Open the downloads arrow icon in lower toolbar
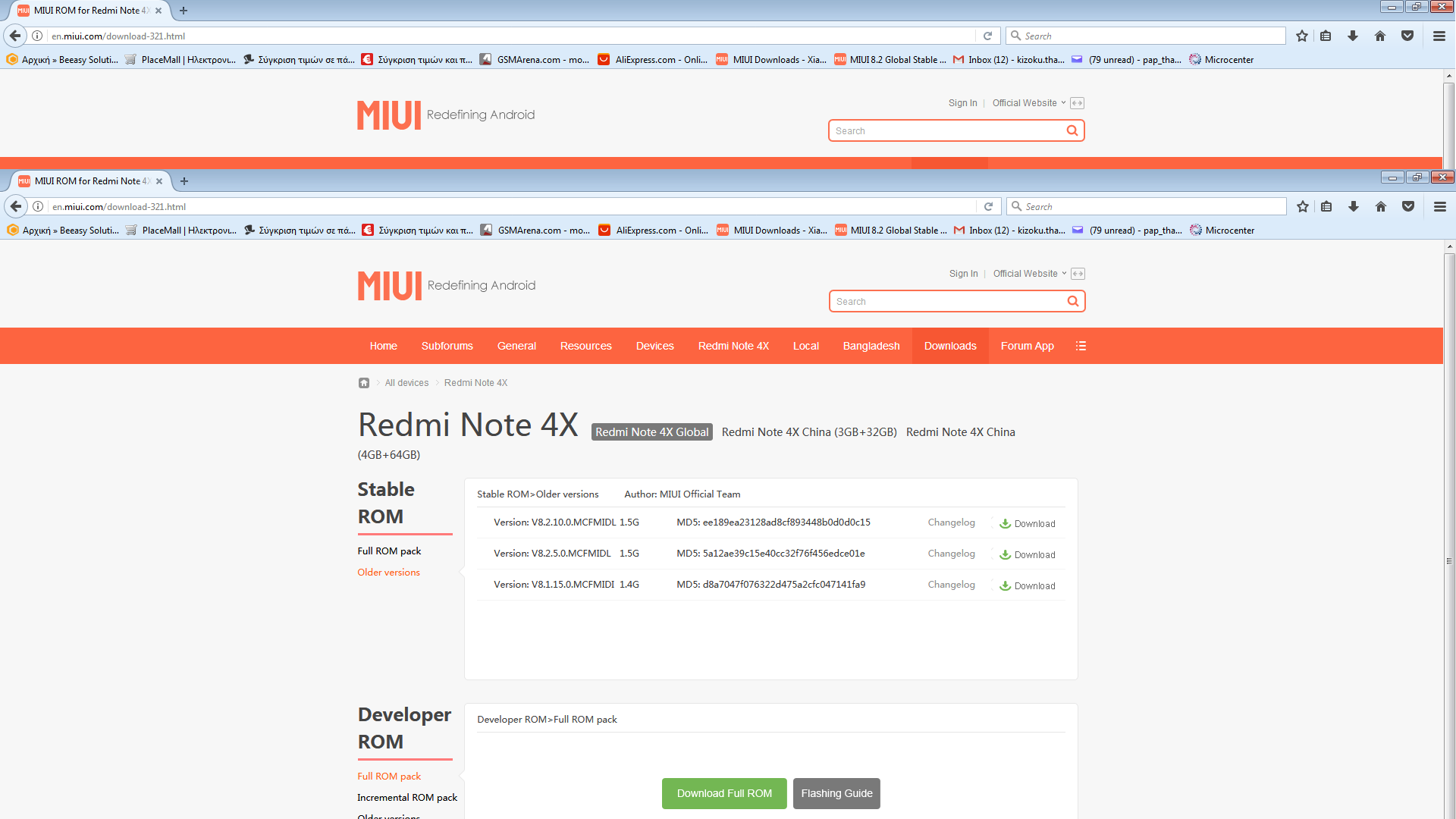The width and height of the screenshot is (1456, 819). pos(1354,206)
